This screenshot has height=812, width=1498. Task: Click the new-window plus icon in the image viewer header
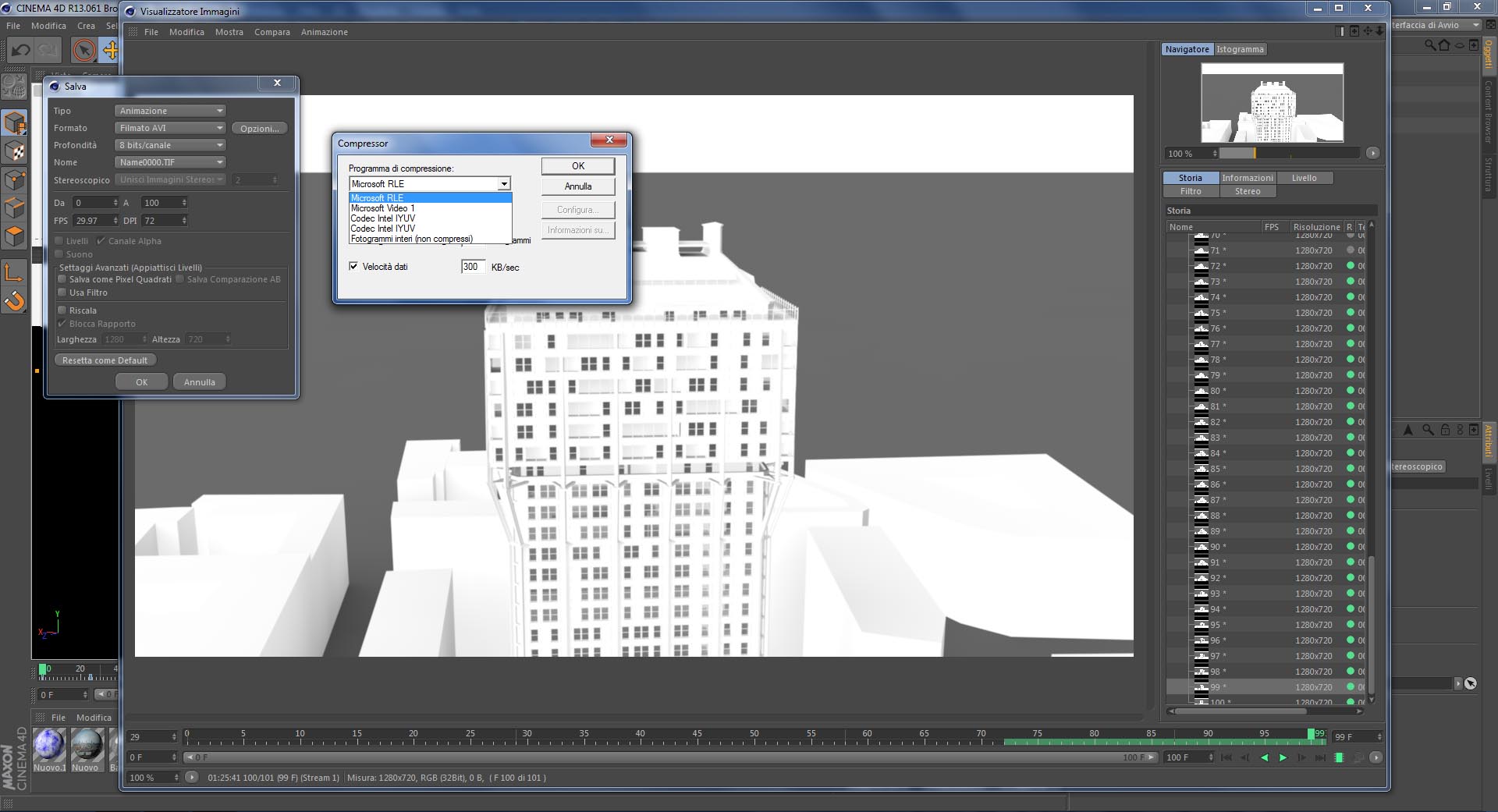(1354, 31)
